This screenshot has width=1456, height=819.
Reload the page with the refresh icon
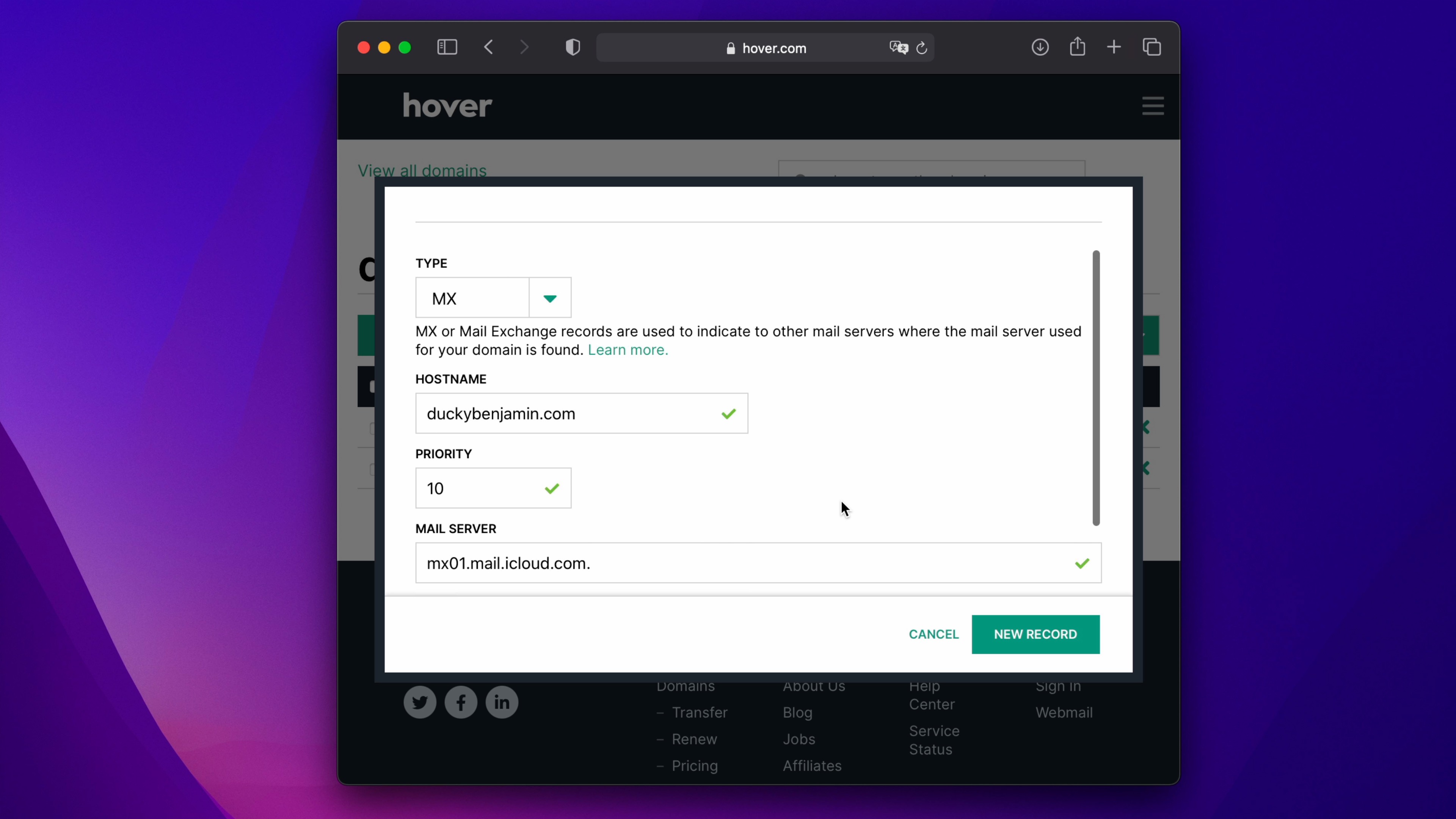click(x=922, y=48)
